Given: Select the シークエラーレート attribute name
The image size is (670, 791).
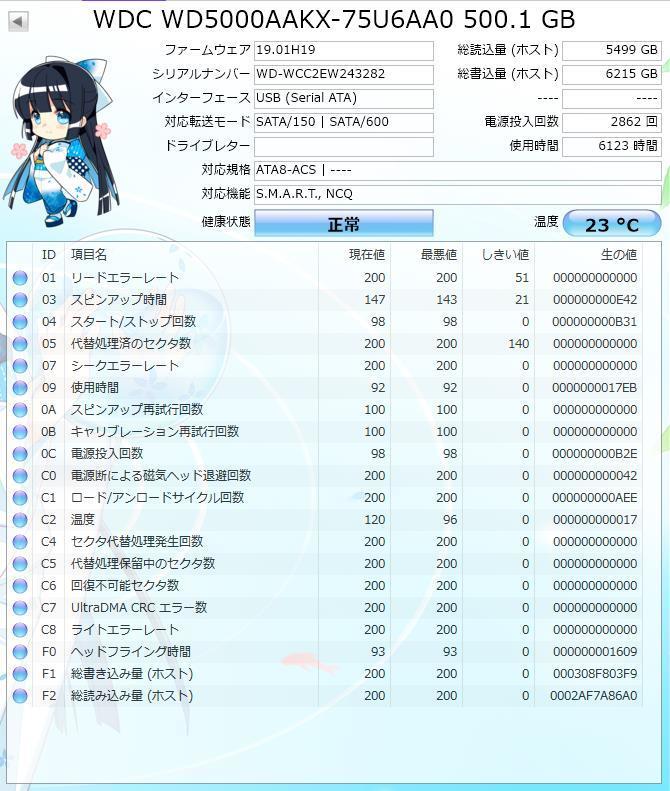Looking at the screenshot, I should click(125, 366).
